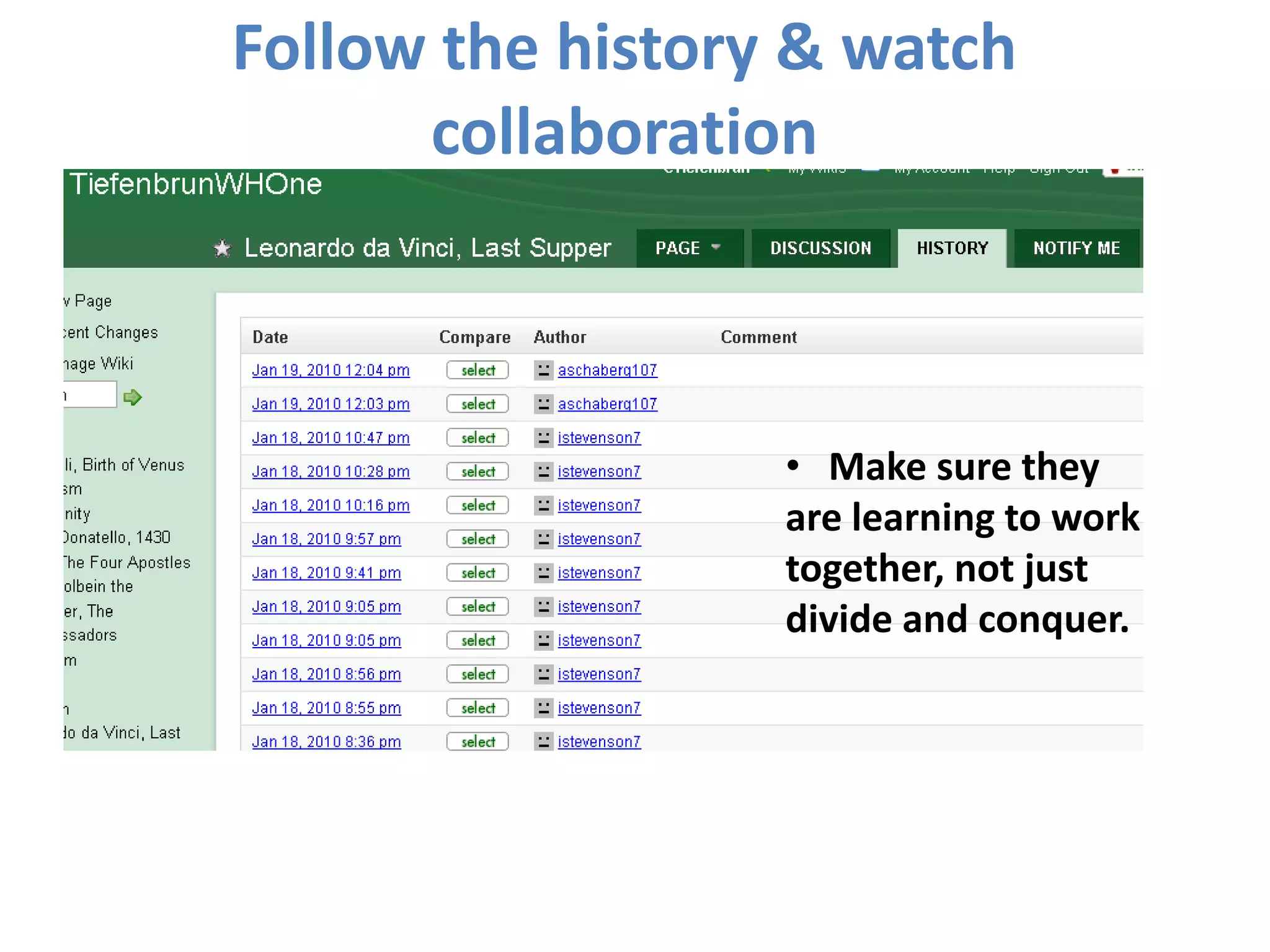
Task: Click avatar icon in Jan 18 8:56 pm row
Action: (x=543, y=674)
